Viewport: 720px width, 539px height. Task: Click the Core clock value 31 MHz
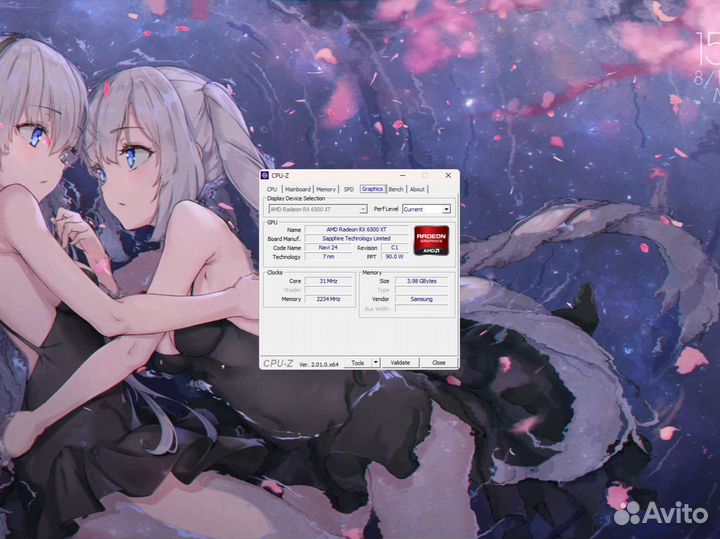click(x=329, y=281)
